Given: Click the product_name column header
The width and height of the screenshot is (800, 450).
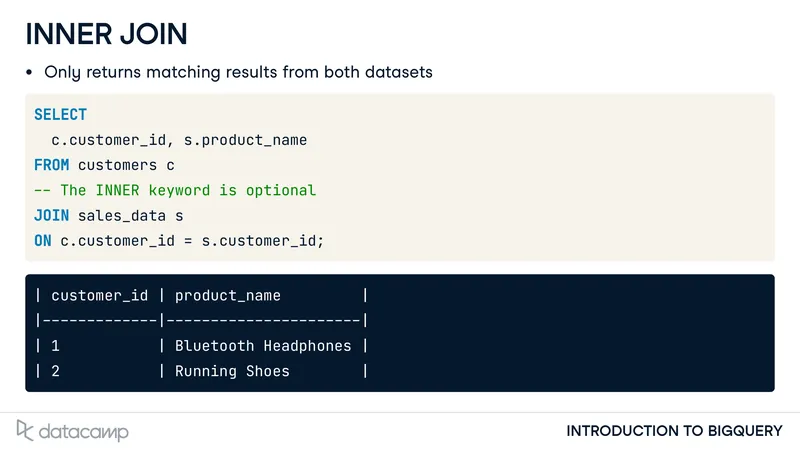Looking at the screenshot, I should pos(228,296).
